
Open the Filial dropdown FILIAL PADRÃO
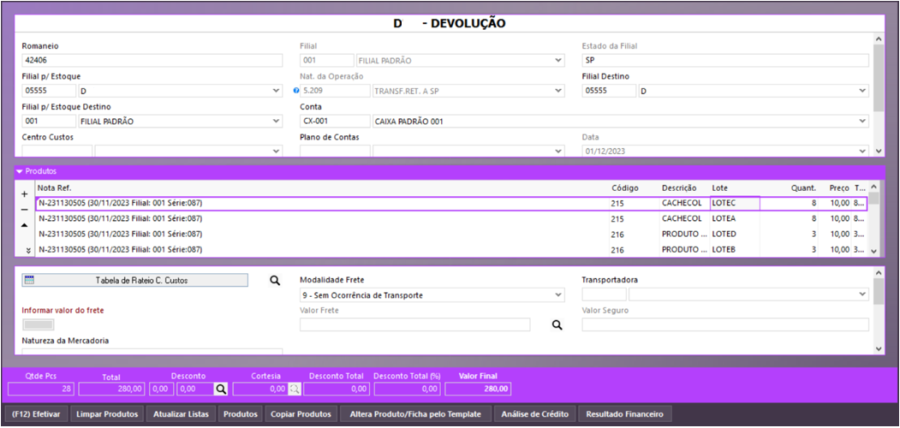(x=559, y=60)
